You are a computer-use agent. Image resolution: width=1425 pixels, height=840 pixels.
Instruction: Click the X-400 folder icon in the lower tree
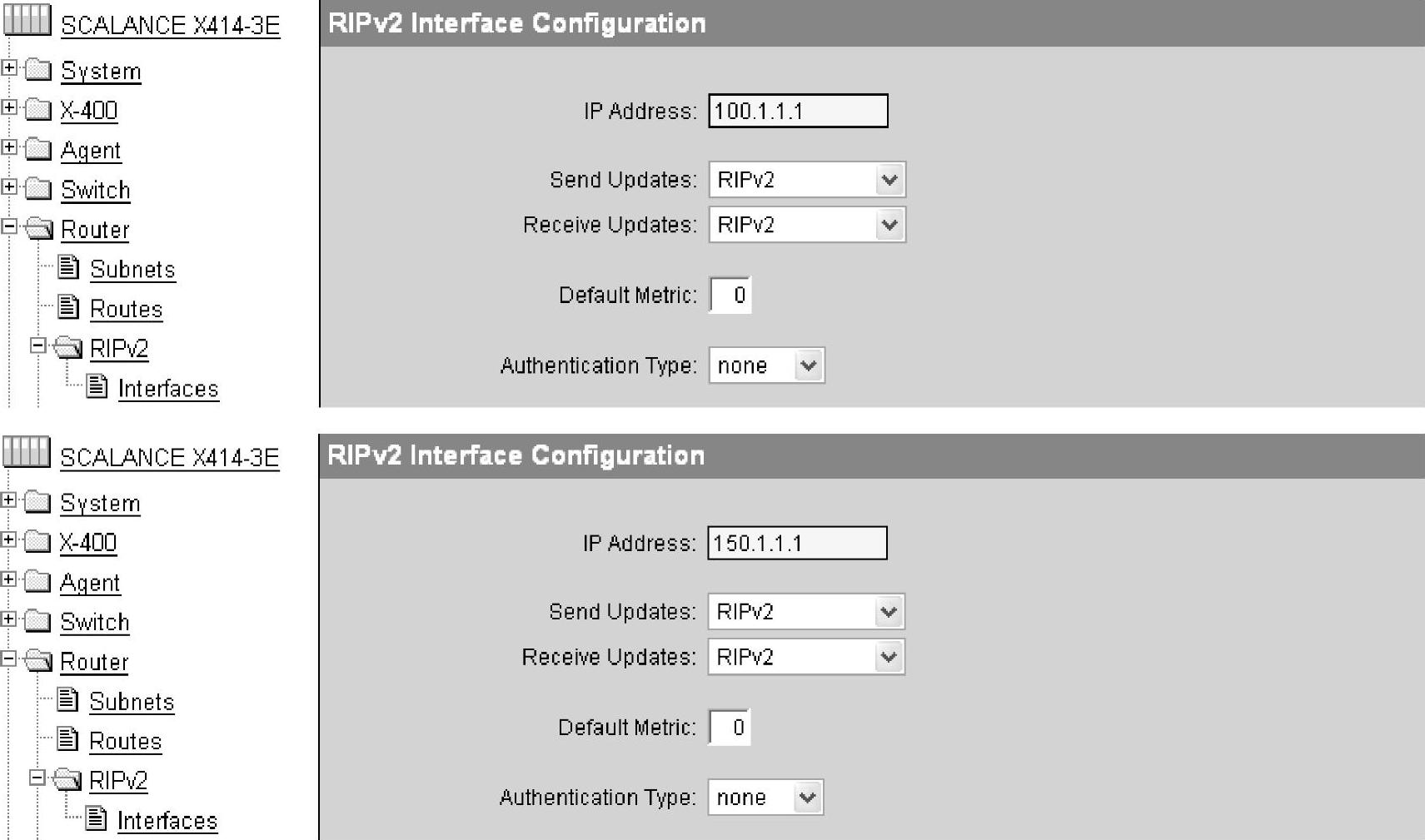tap(37, 542)
